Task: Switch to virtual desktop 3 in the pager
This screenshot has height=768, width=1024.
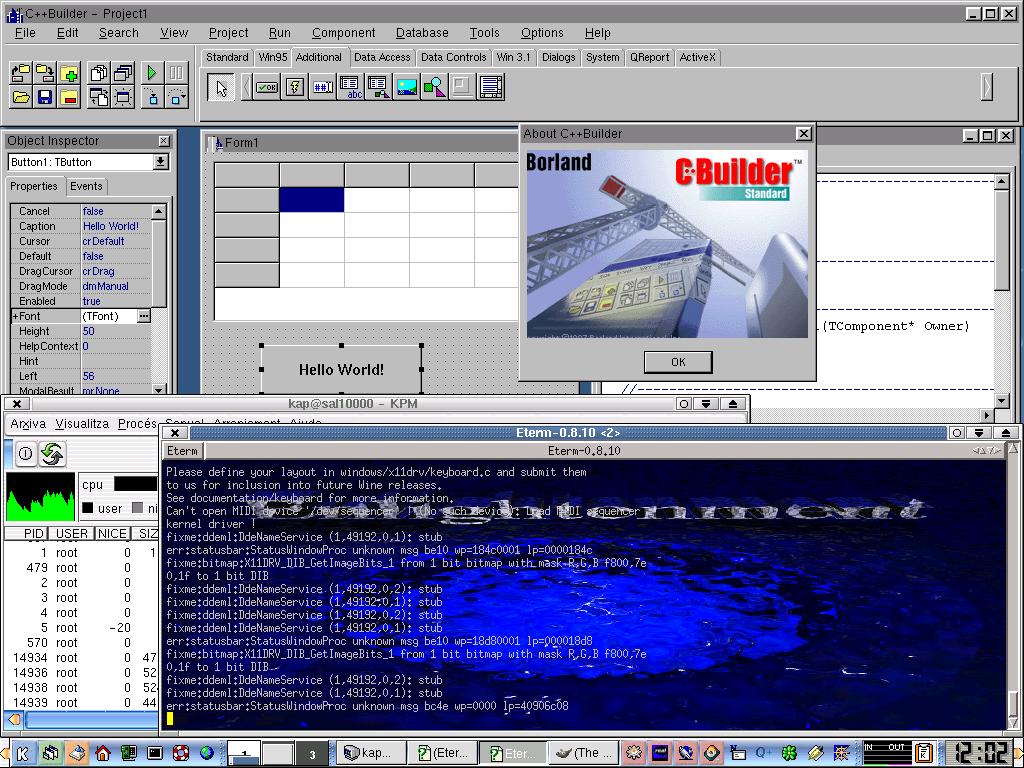Action: tap(312, 754)
